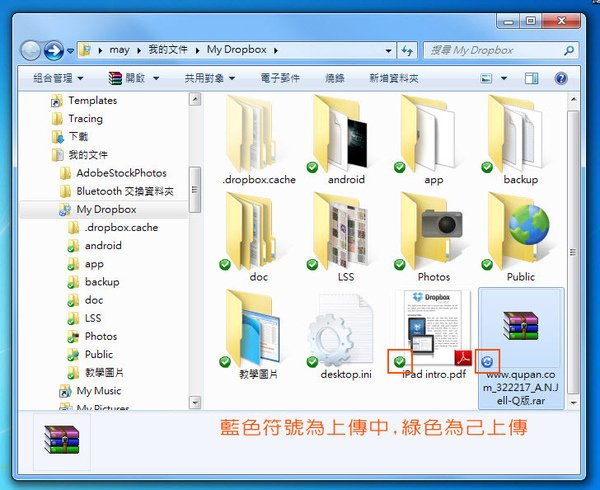Select 我的文件 in the navigation tree
This screenshot has height=490, width=600.
[x=79, y=155]
